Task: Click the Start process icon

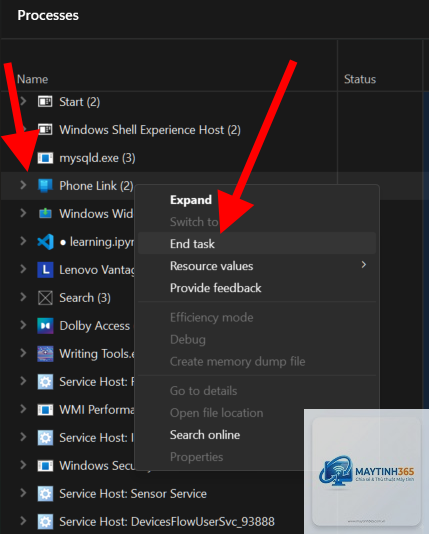Action: (x=45, y=101)
